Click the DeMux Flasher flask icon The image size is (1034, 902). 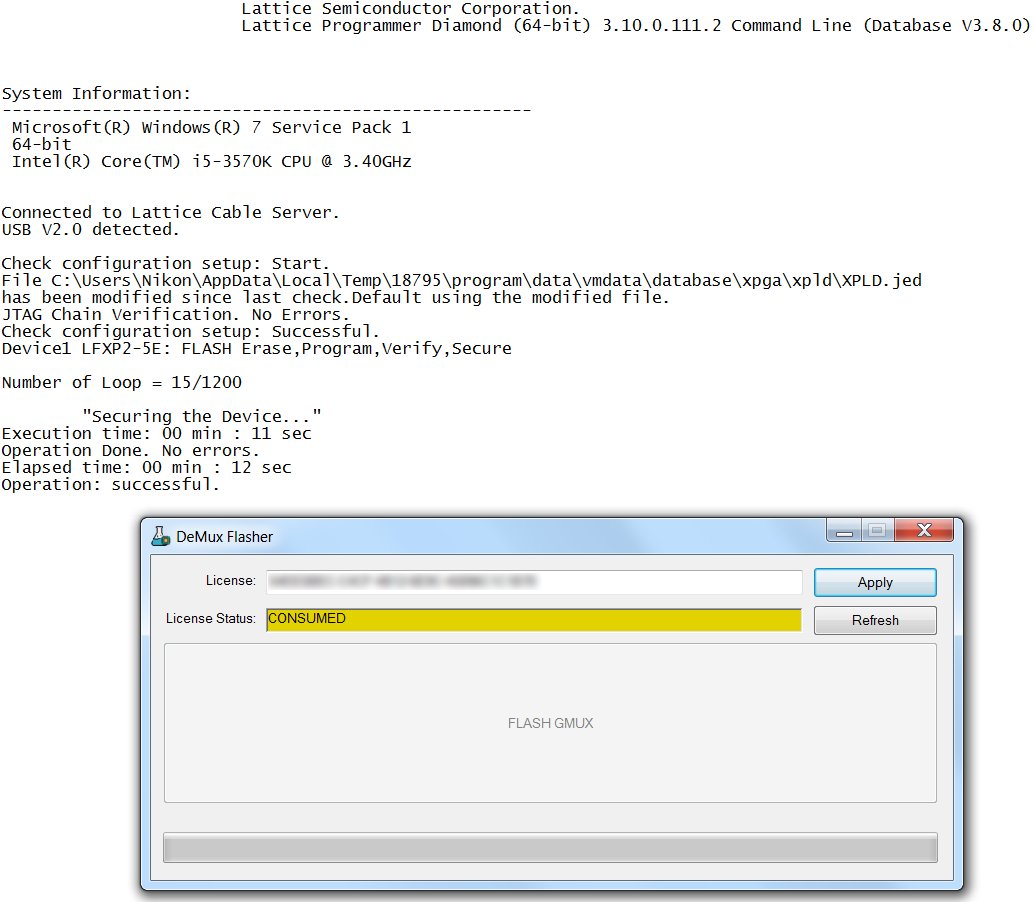(x=160, y=536)
